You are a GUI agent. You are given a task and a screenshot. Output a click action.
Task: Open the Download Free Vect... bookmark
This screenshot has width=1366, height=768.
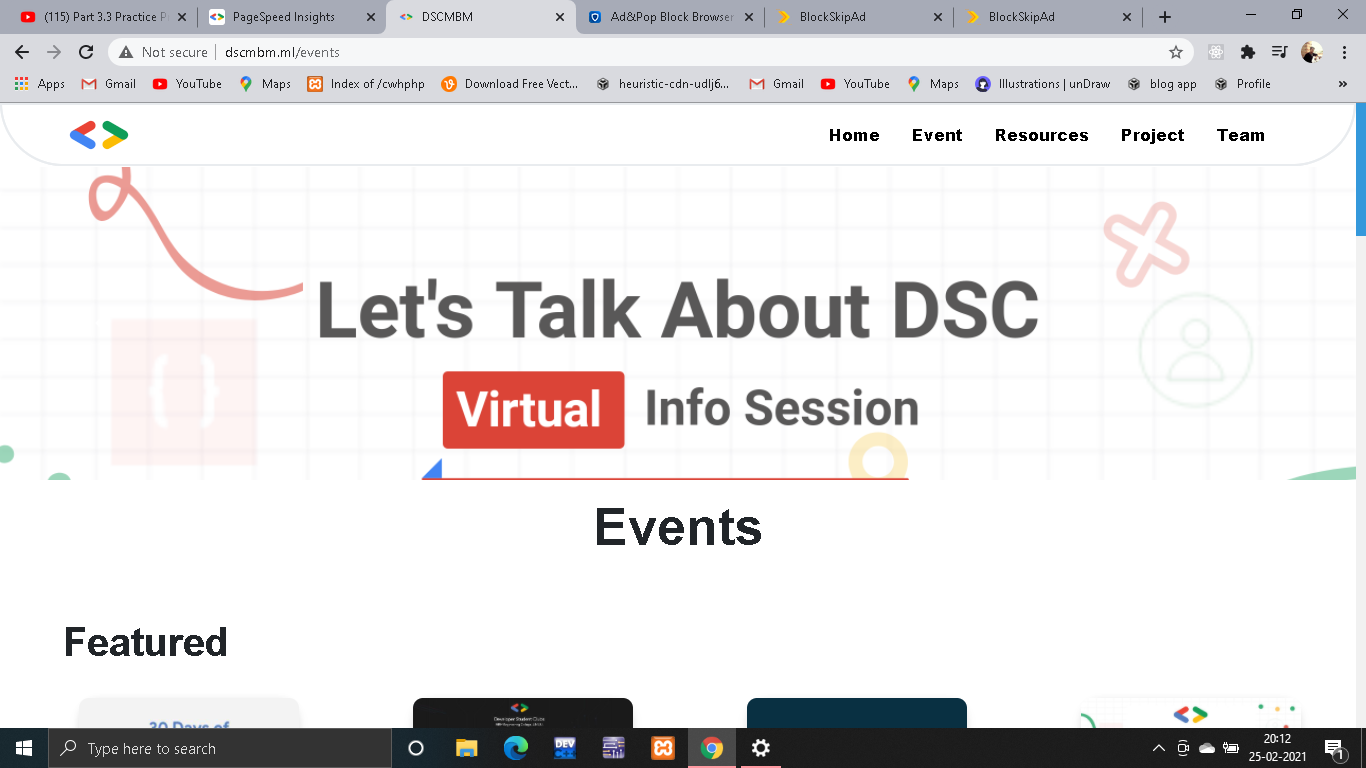coord(510,84)
